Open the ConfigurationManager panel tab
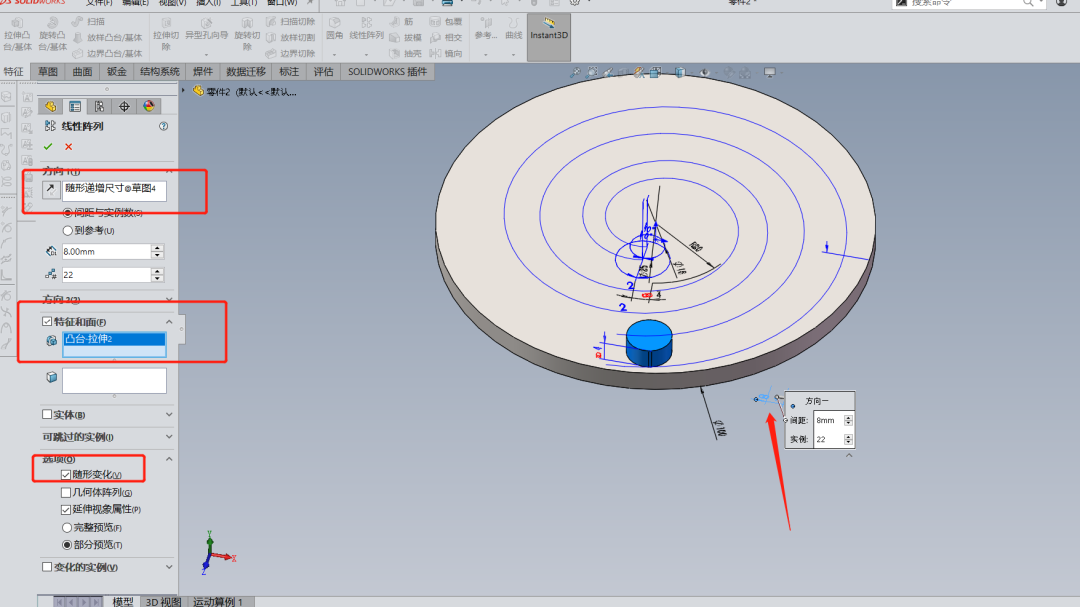 (x=100, y=106)
